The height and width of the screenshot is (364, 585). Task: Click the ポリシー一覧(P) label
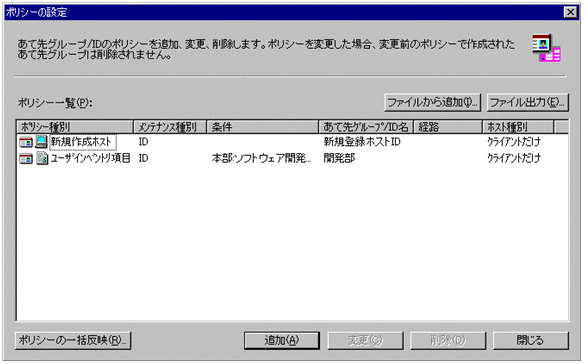pyautogui.click(x=55, y=103)
